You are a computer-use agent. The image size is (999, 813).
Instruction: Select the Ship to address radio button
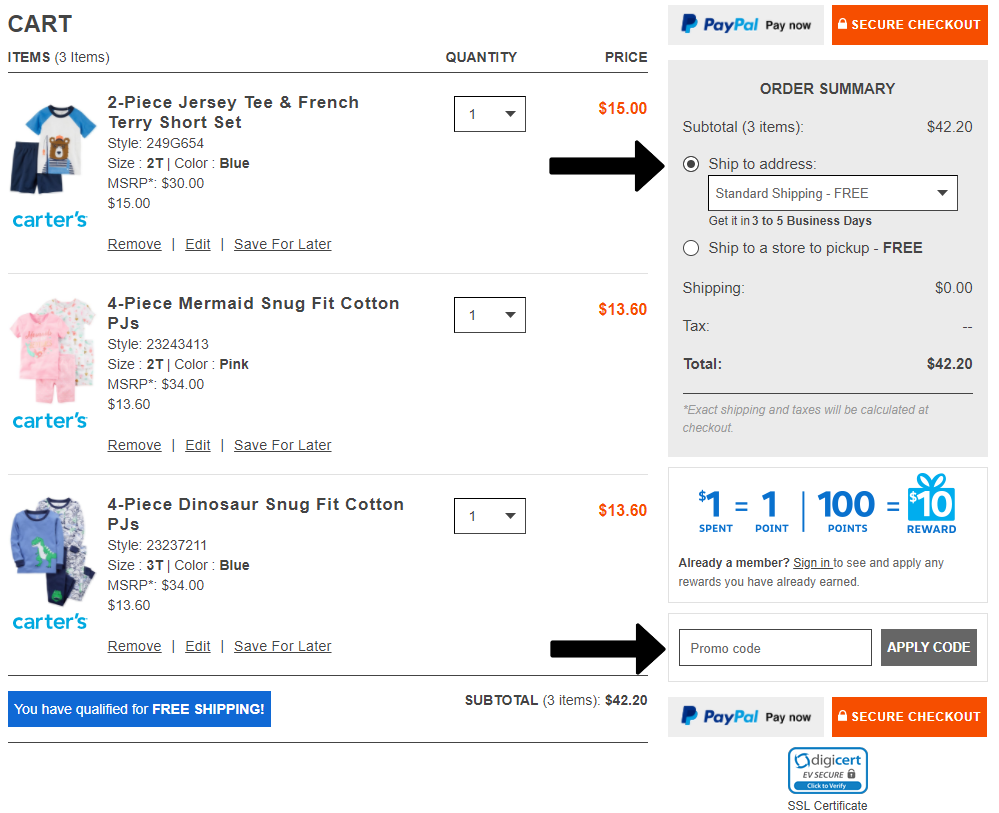tap(691, 164)
